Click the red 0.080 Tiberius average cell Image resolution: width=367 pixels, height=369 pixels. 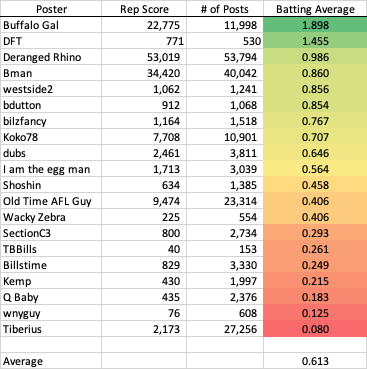[315, 329]
